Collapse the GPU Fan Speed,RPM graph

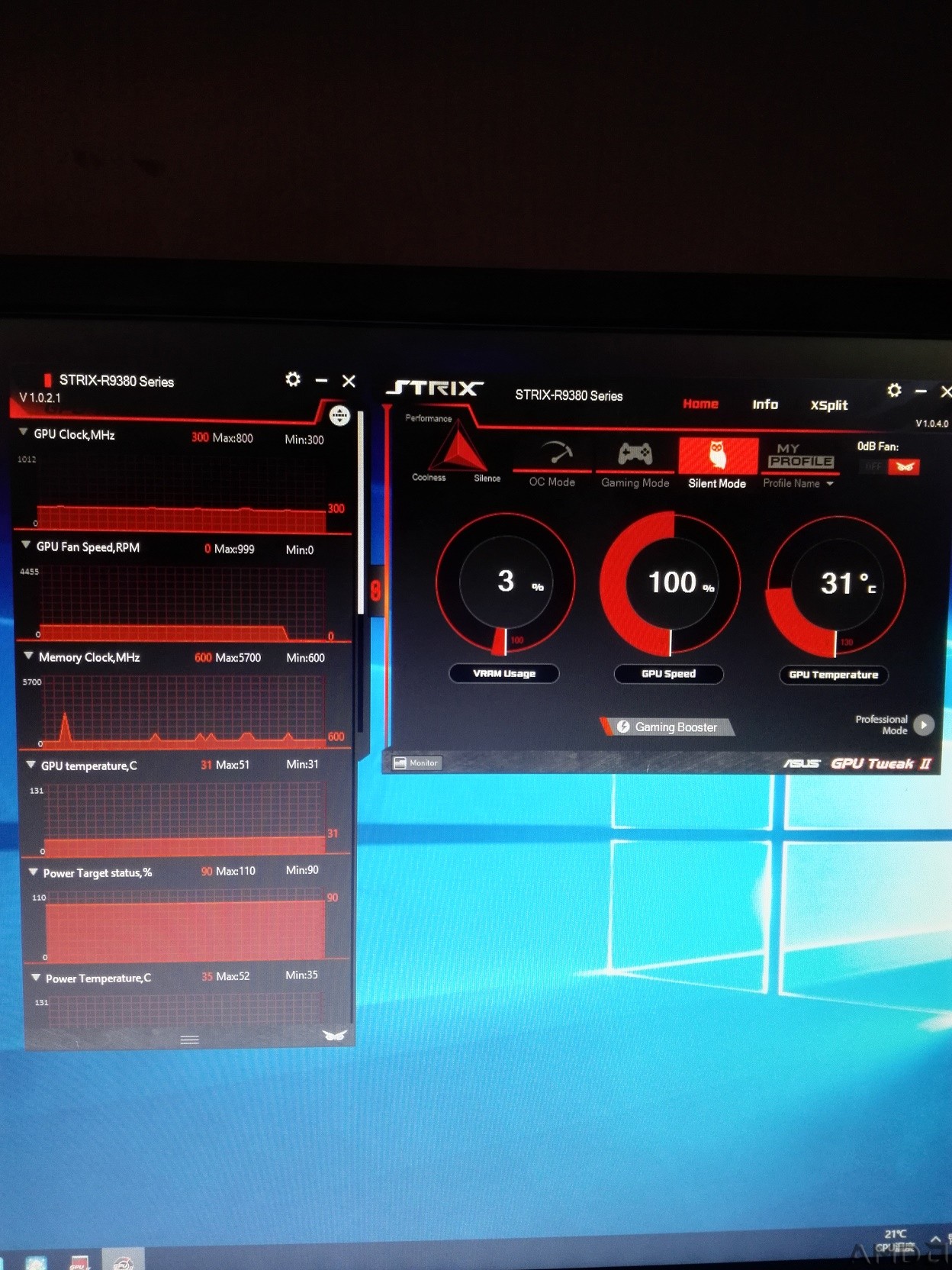[26, 545]
